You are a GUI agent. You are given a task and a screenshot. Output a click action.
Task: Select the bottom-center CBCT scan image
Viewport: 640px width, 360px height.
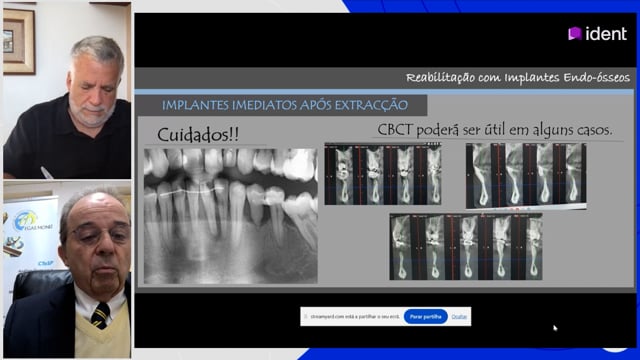(x=466, y=246)
